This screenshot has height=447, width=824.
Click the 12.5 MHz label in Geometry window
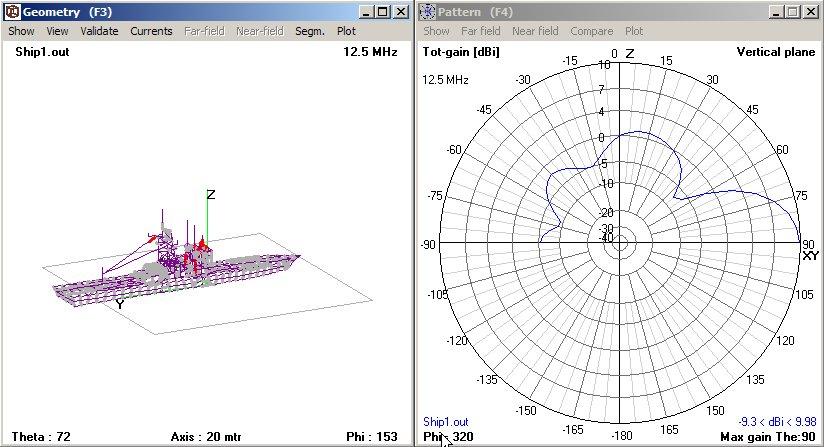click(x=370, y=51)
